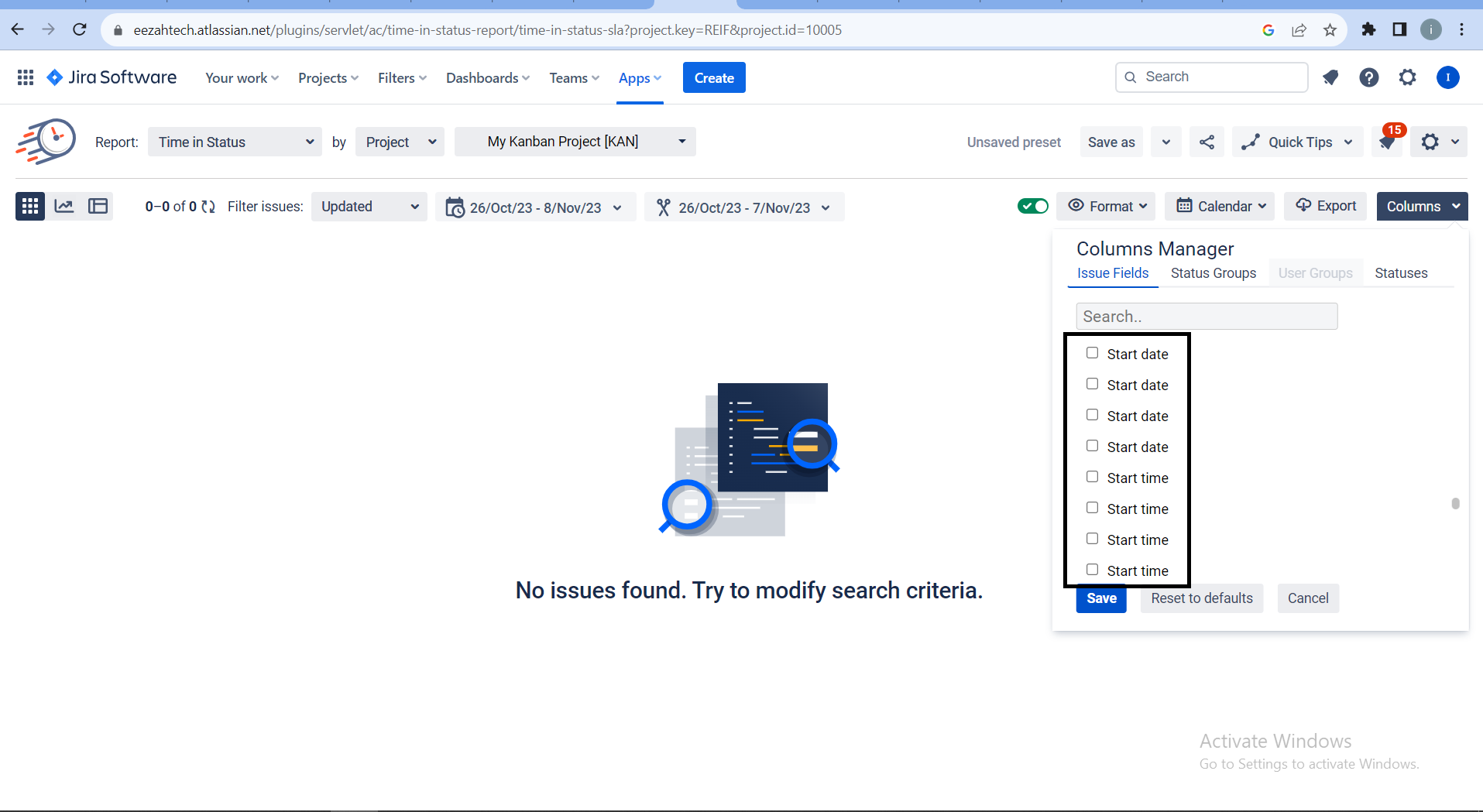Switch to the Status Groups tab

1214,272
